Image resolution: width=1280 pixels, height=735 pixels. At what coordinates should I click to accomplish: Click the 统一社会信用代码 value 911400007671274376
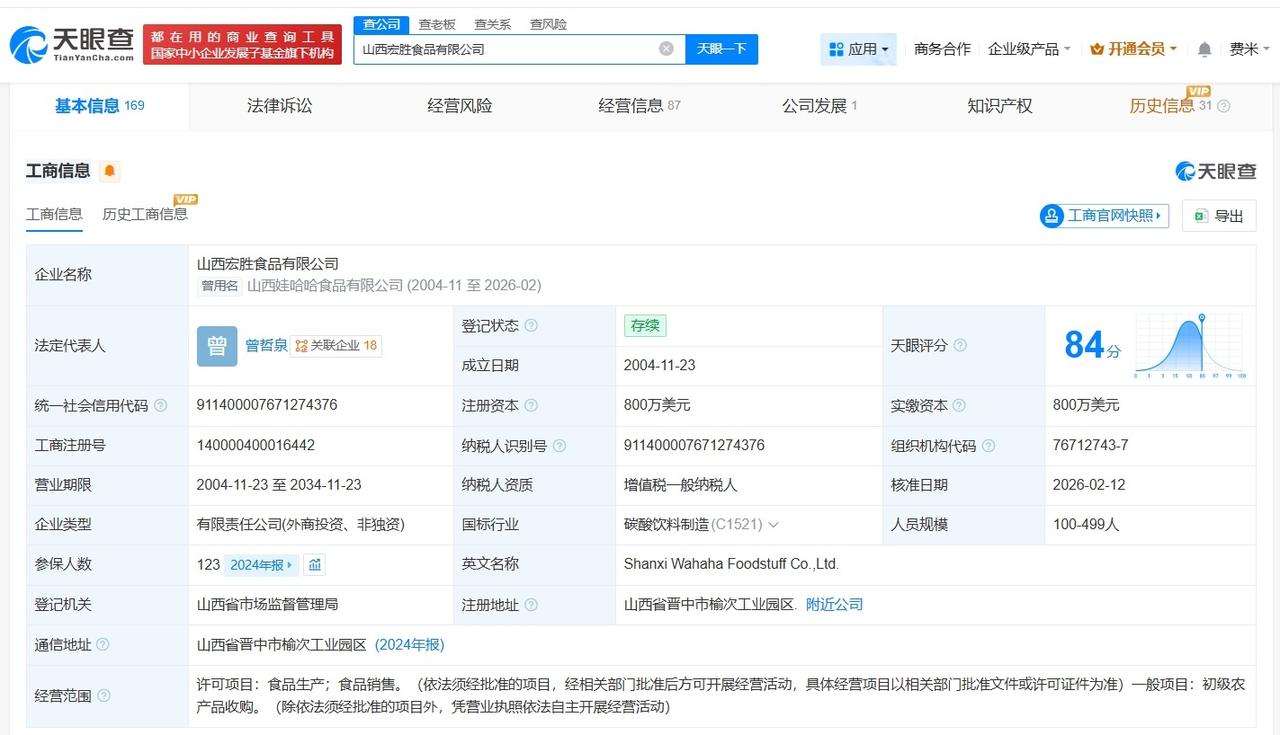[x=267, y=405]
